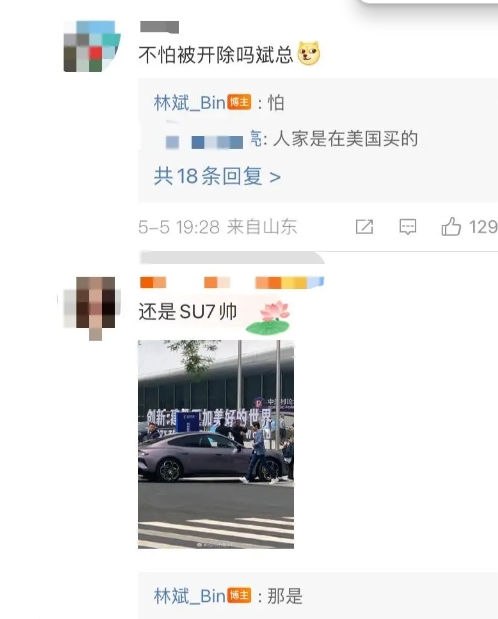Open first commenter's blurred username
Screen dimensions: 498x619
(160, 27)
